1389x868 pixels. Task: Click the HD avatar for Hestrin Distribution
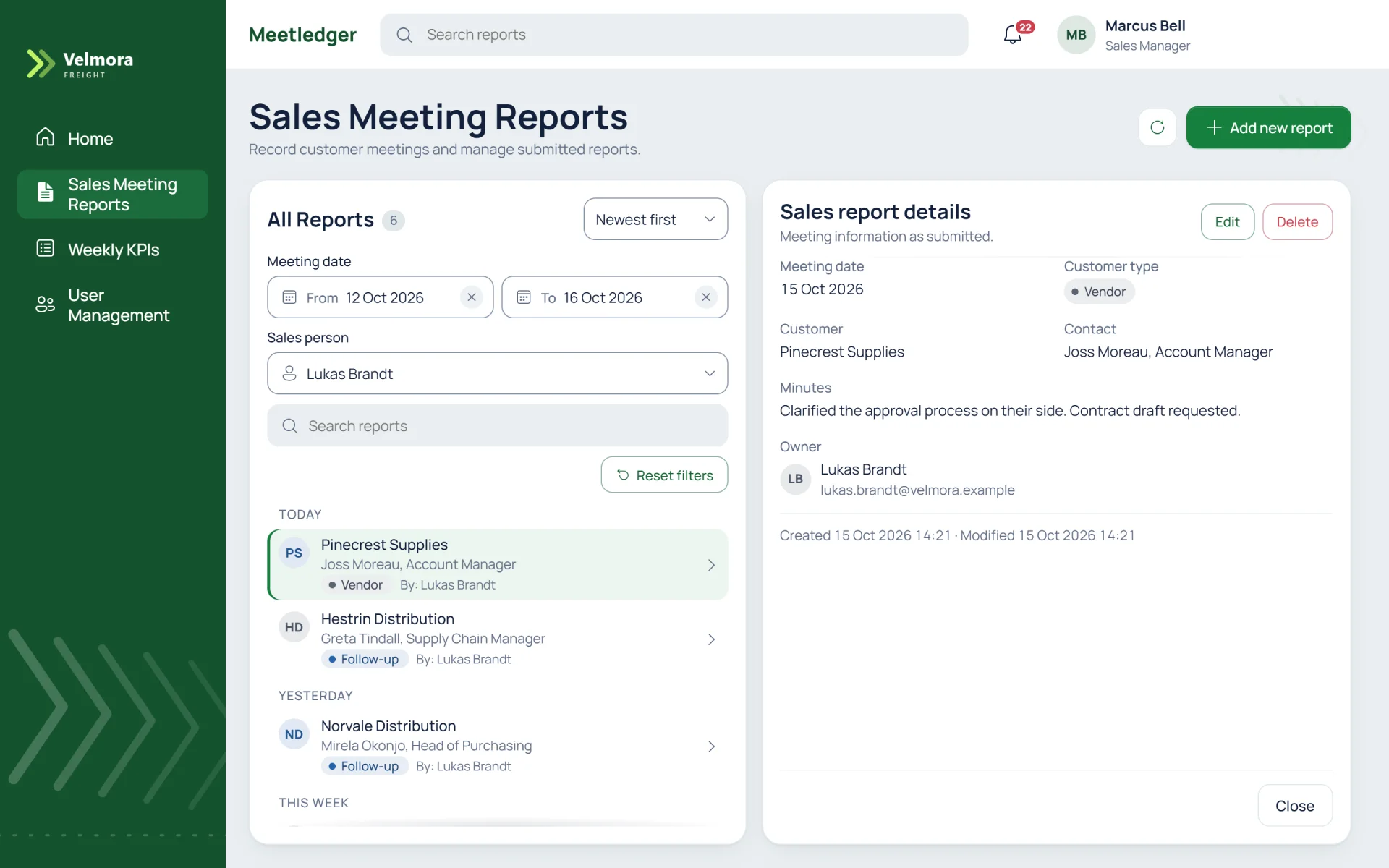[x=294, y=627]
